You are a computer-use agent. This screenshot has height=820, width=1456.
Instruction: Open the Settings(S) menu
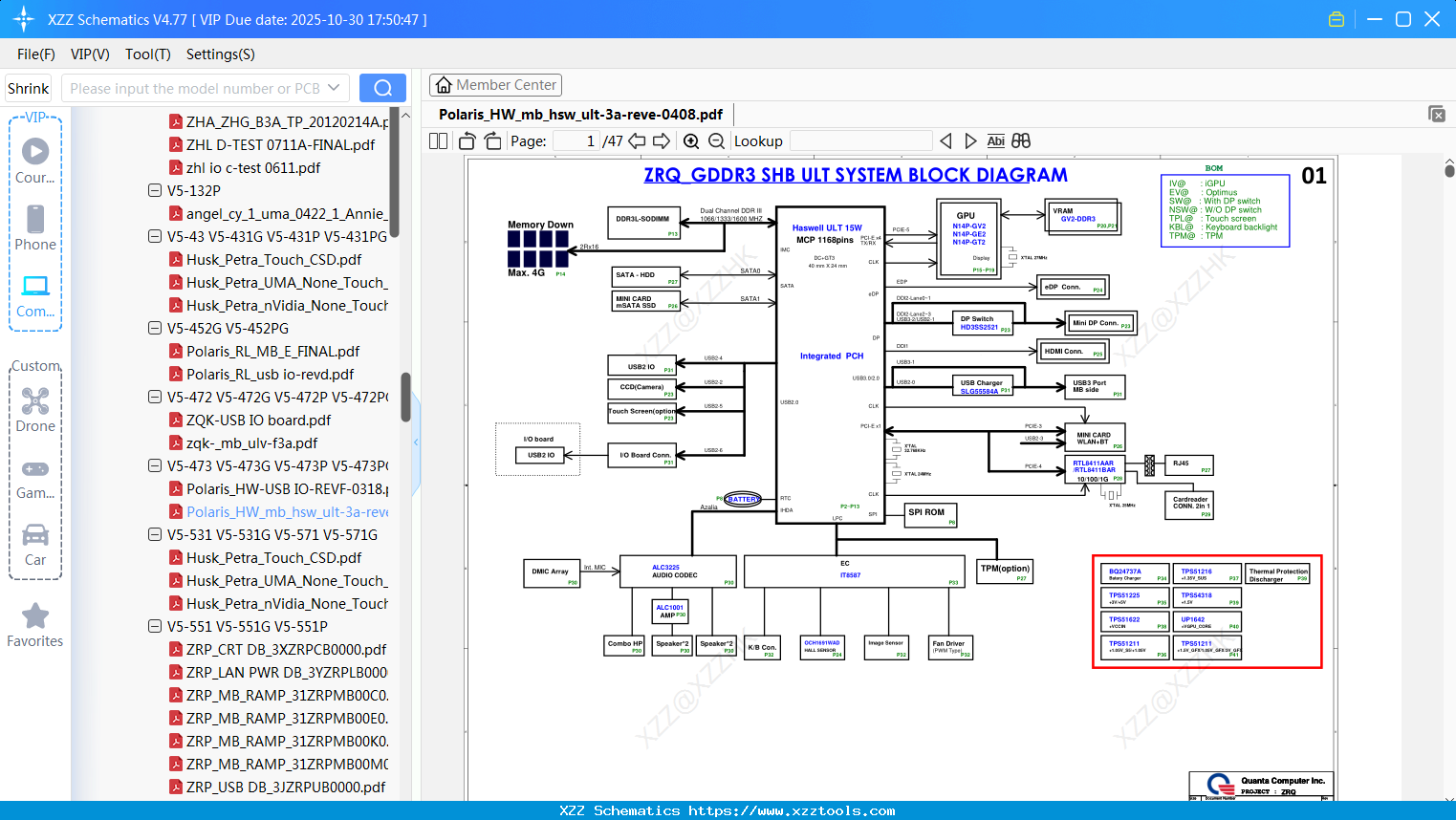[221, 54]
